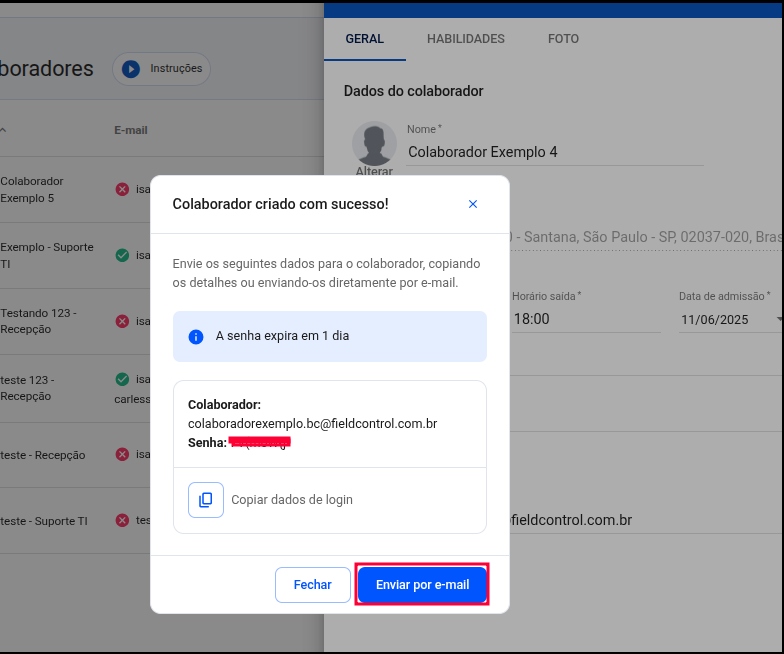Click the info icon beside password expiry notice
Viewport: 784px width, 654px height.
[x=196, y=336]
